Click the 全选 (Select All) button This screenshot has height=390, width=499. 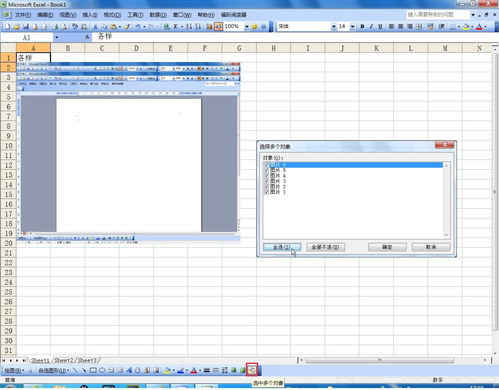click(282, 247)
